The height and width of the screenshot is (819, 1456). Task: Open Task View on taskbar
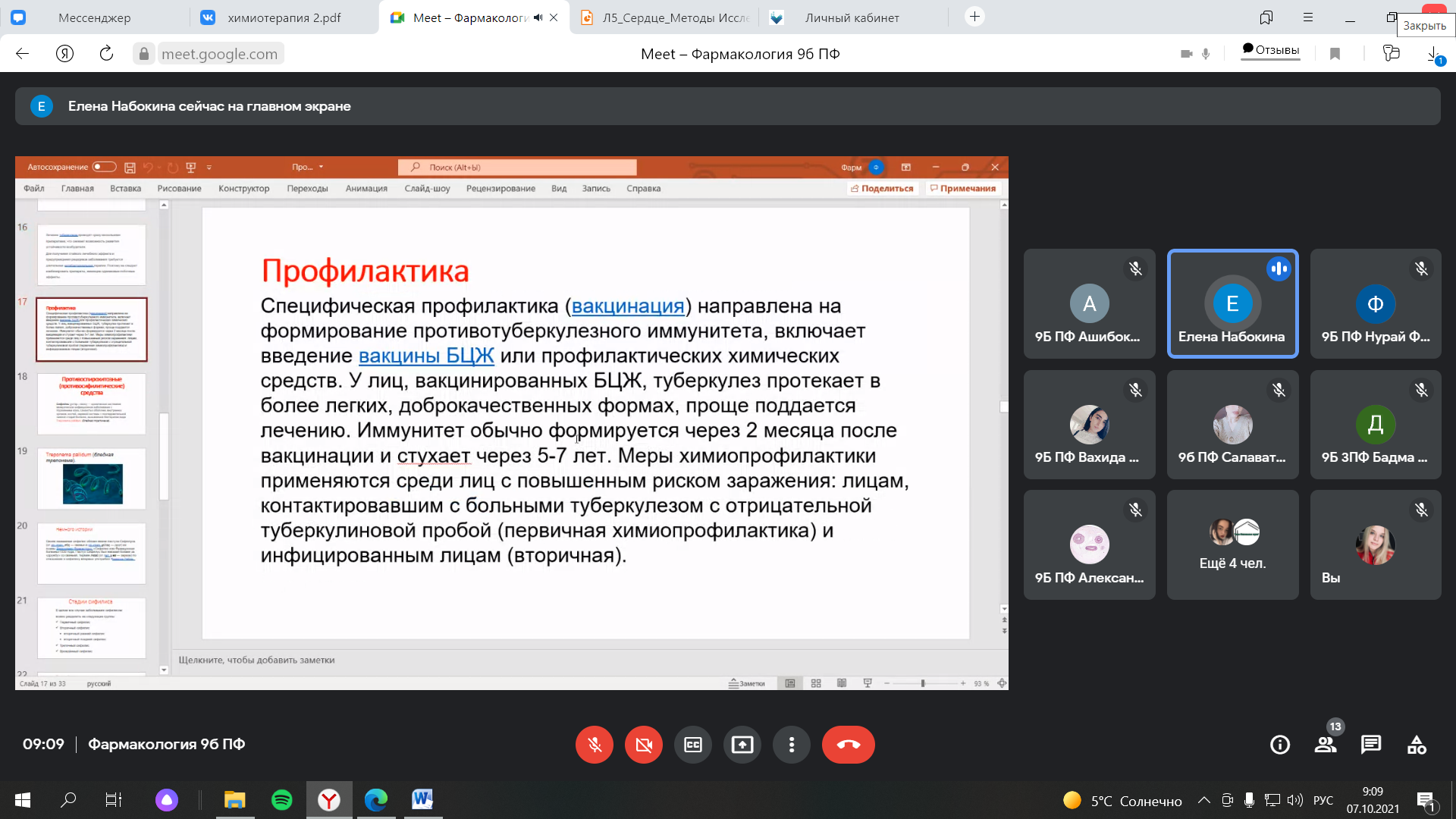(114, 800)
